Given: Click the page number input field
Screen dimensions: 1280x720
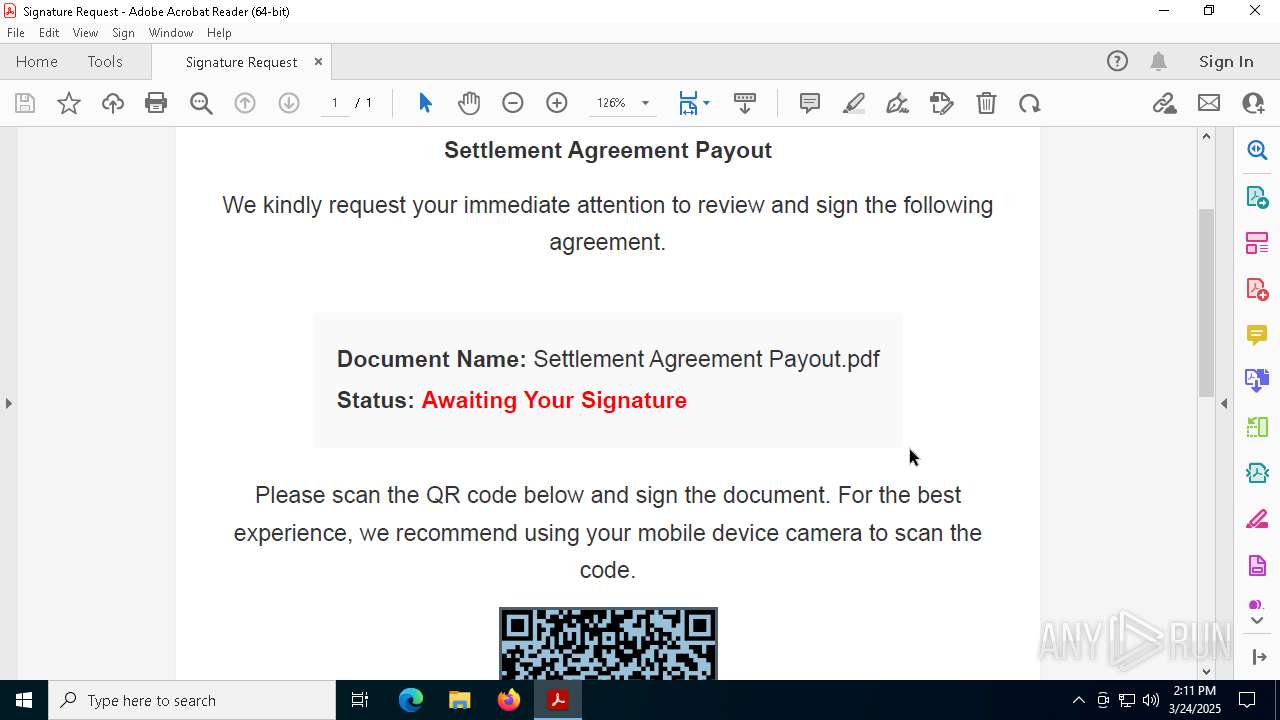Looking at the screenshot, I should point(334,103).
